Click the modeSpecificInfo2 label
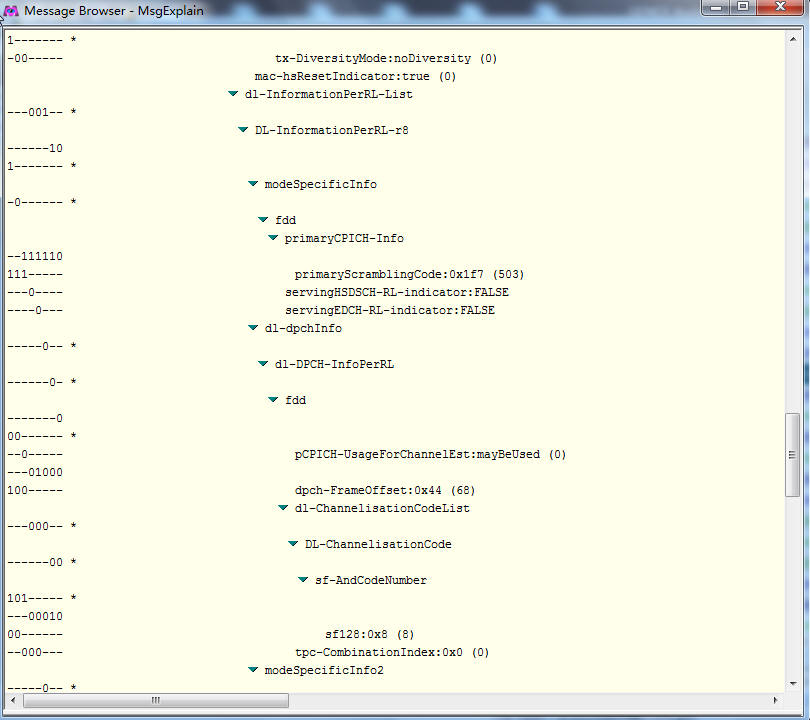810x720 pixels. (324, 670)
